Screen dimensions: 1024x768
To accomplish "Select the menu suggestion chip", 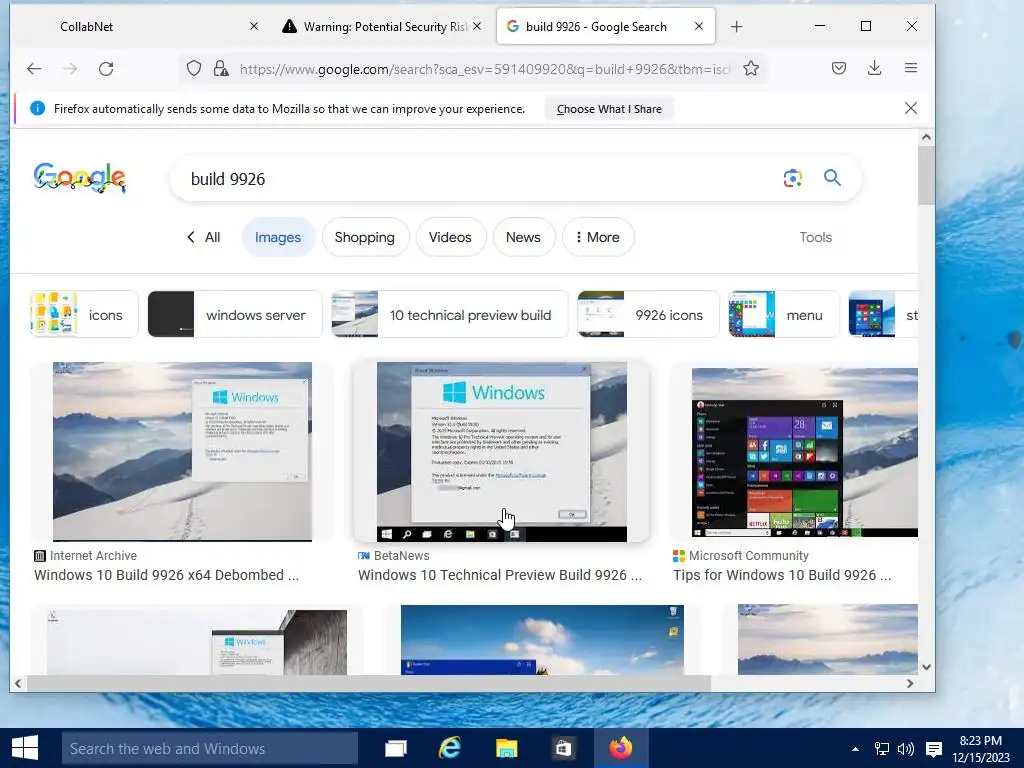I will coord(784,315).
